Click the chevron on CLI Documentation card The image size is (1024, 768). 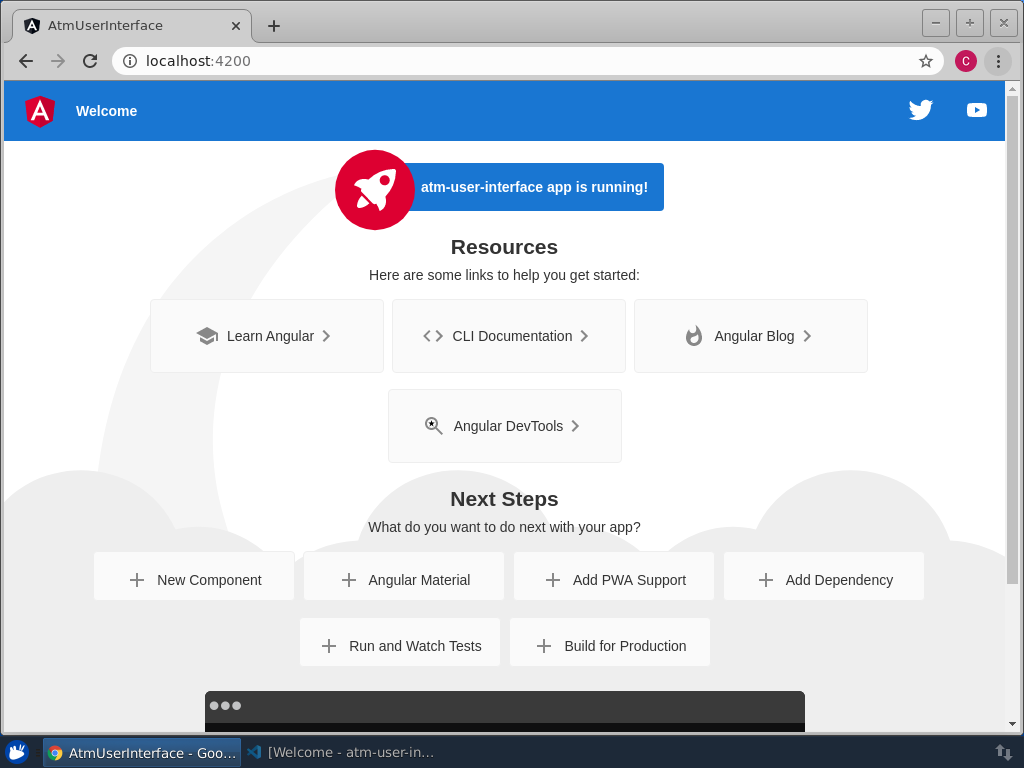584,336
